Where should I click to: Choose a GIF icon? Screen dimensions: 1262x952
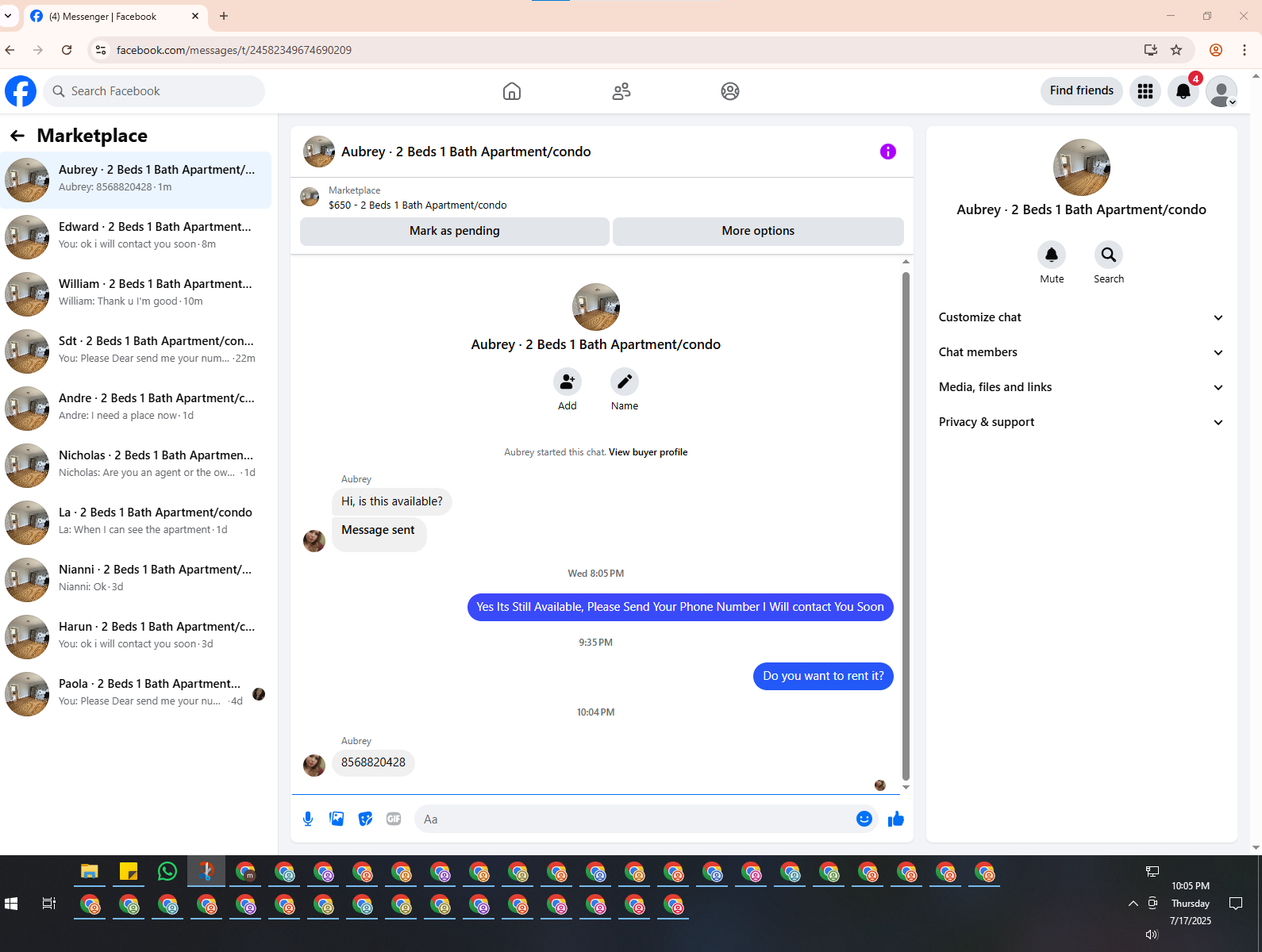coord(394,819)
